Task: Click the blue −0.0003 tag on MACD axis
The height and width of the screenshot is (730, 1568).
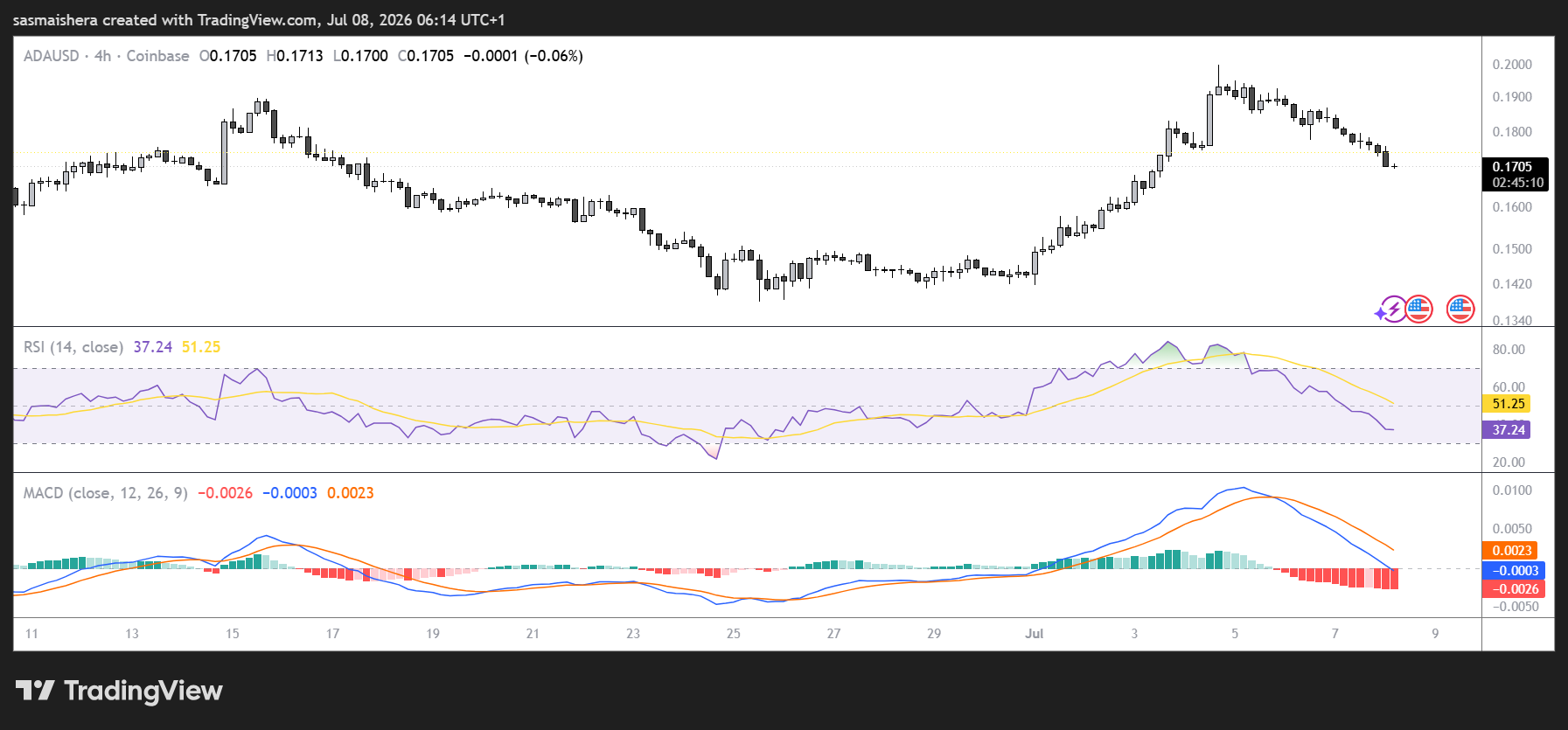Action: pos(1515,570)
